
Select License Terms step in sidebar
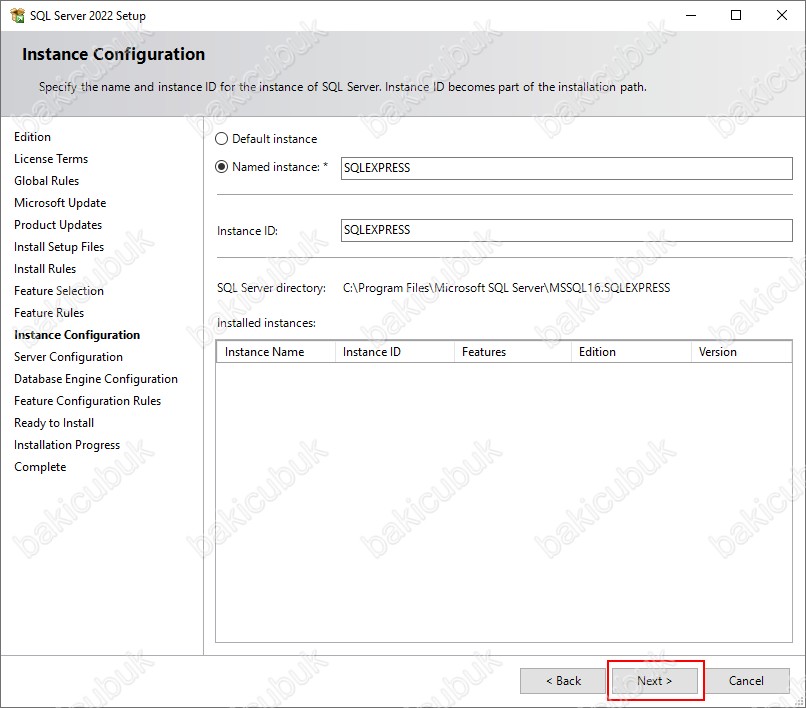click(x=51, y=159)
